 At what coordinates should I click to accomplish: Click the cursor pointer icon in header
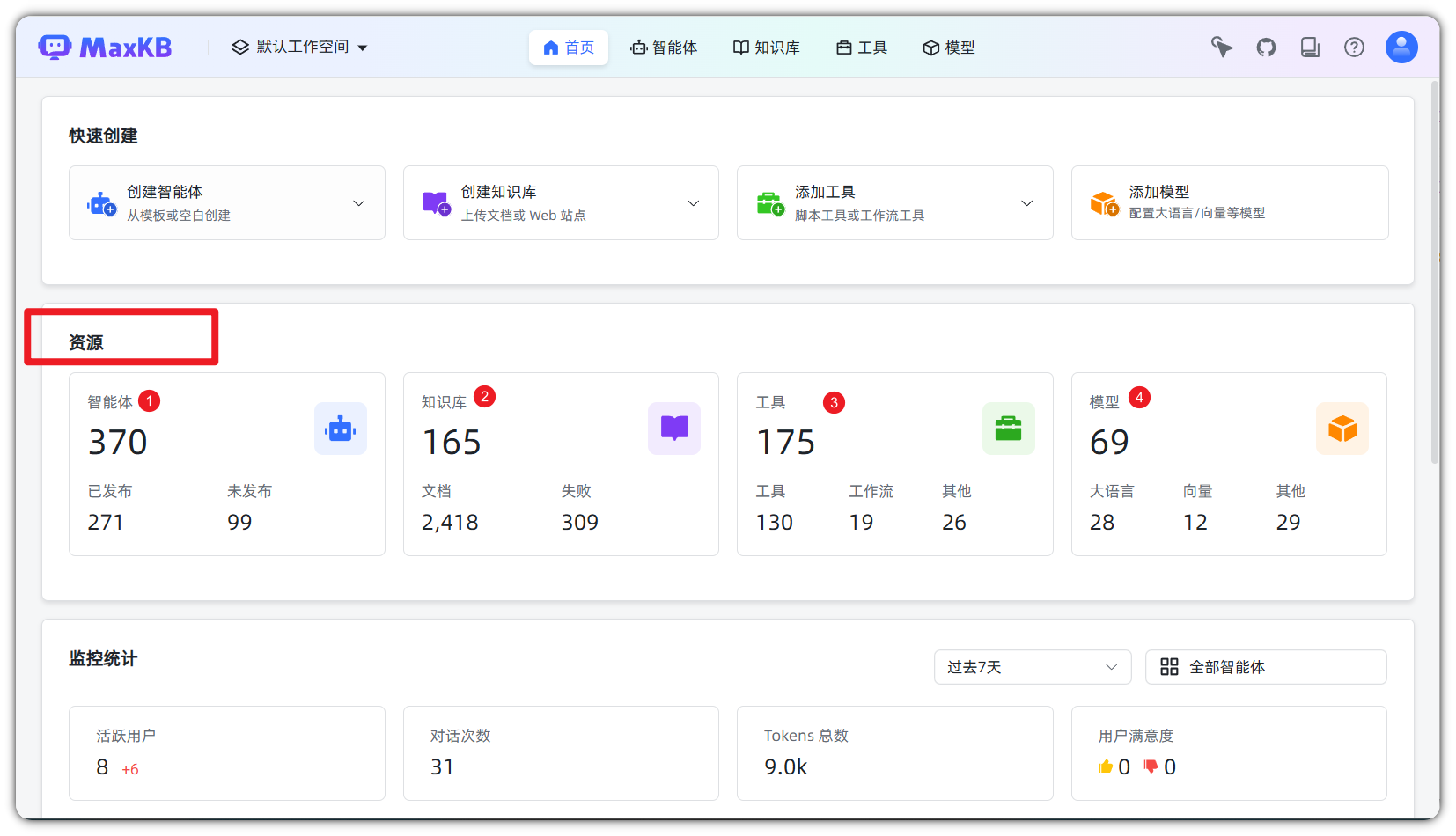pos(1222,47)
